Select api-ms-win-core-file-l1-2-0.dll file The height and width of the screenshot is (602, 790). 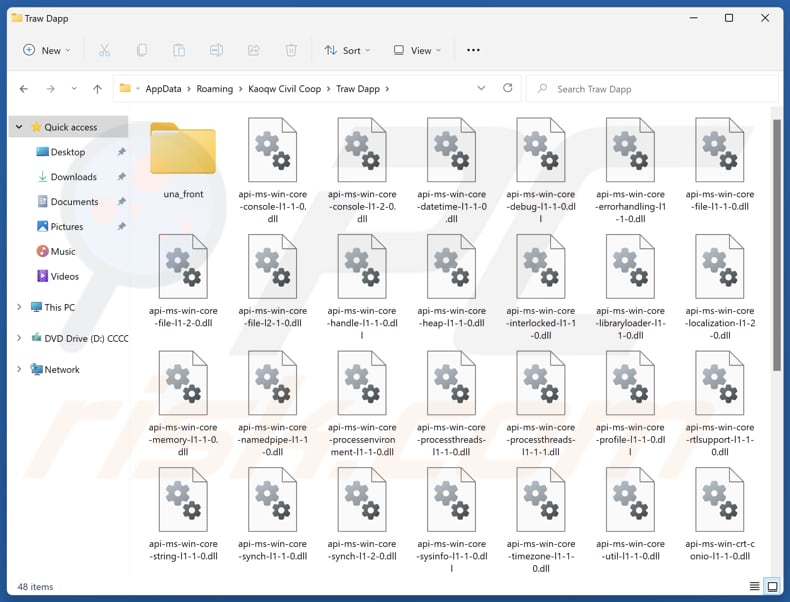click(x=183, y=281)
